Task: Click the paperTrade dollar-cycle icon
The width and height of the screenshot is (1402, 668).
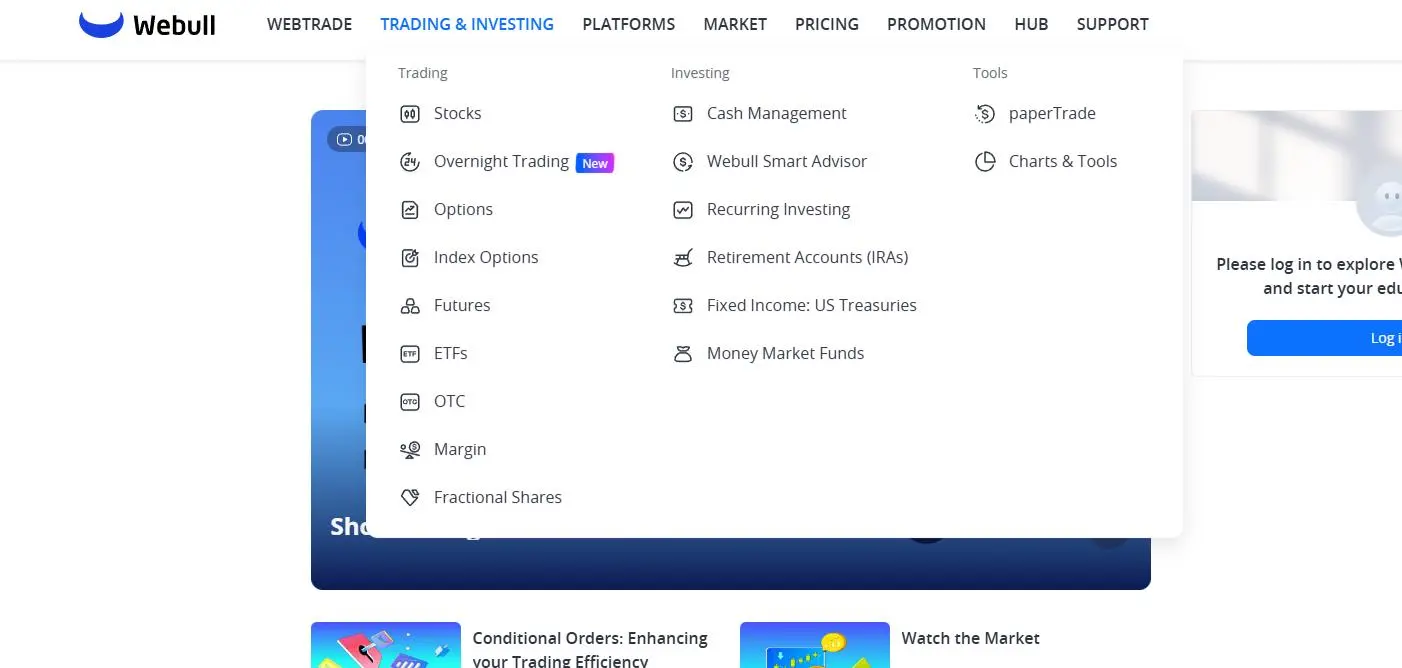Action: tap(985, 114)
